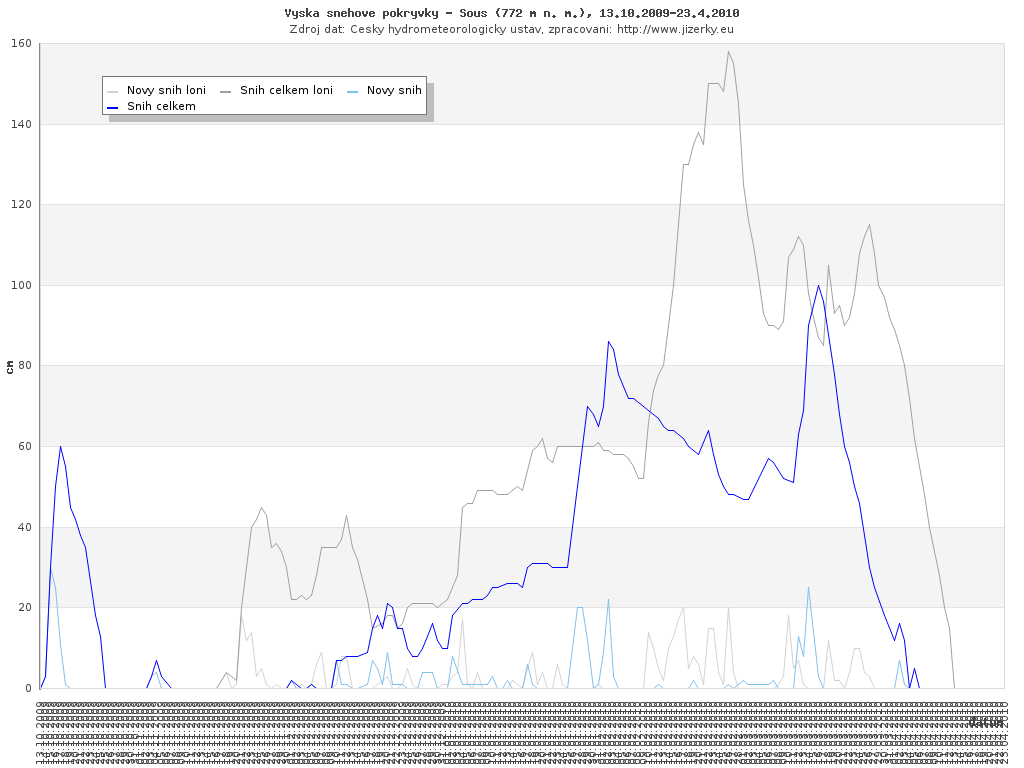Click the 100 y-axis tick label

tap(21, 286)
